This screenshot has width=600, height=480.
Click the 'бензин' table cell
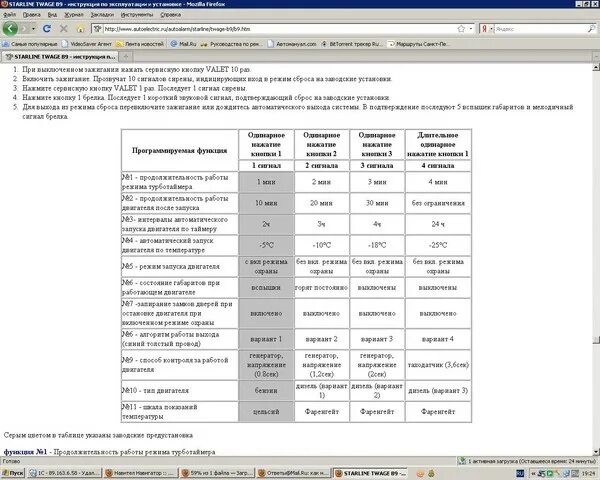(266, 390)
